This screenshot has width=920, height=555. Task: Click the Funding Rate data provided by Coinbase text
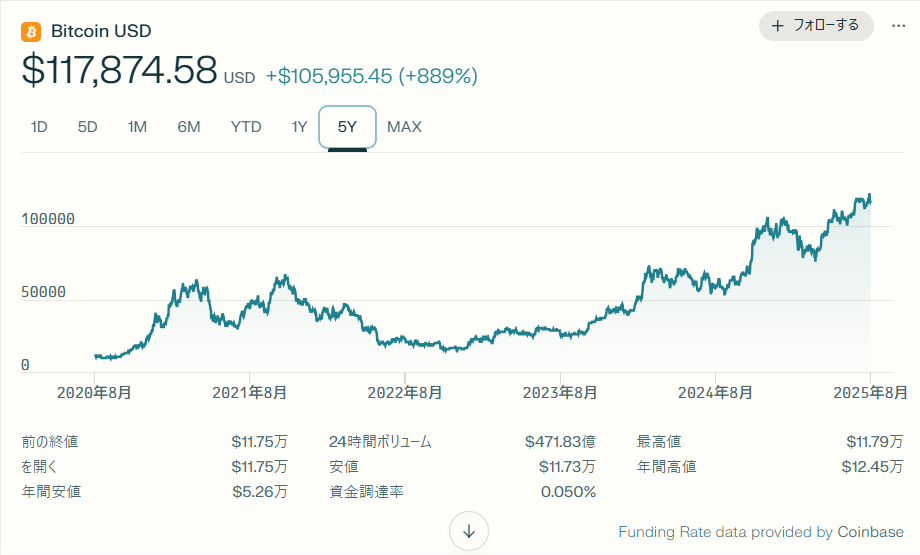click(x=761, y=532)
